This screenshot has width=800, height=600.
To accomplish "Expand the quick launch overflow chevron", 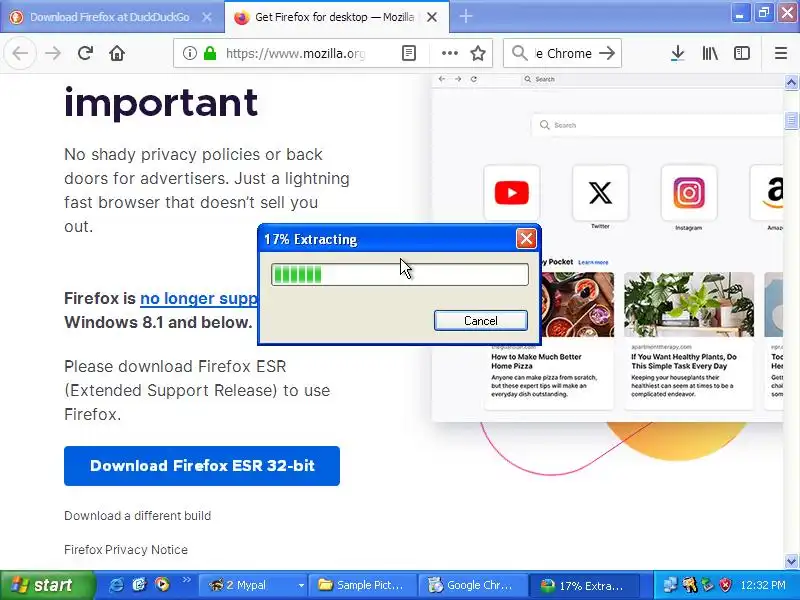I will click(186, 580).
